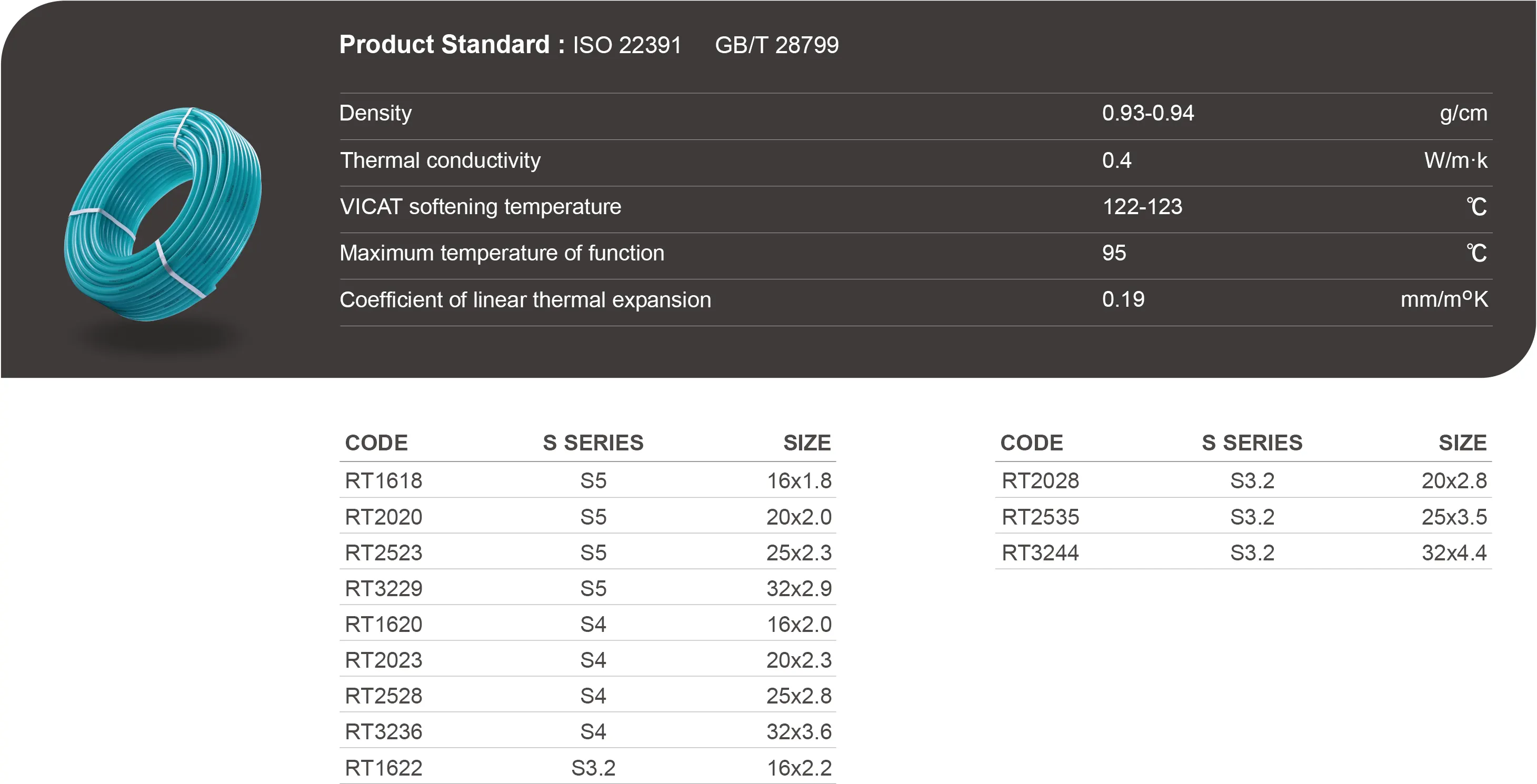1537x784 pixels.
Task: Select product code RT2523
Action: tap(383, 552)
